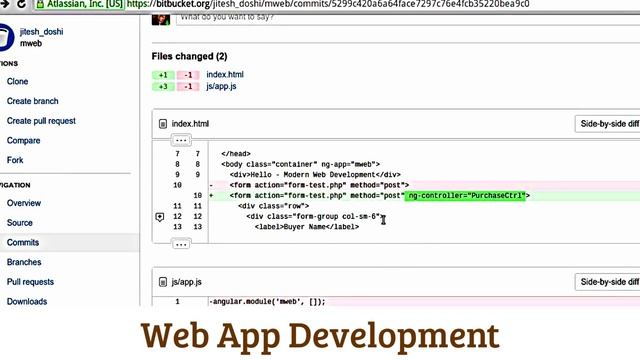
Task: Go to Commits in navigation
Action: coord(23,242)
